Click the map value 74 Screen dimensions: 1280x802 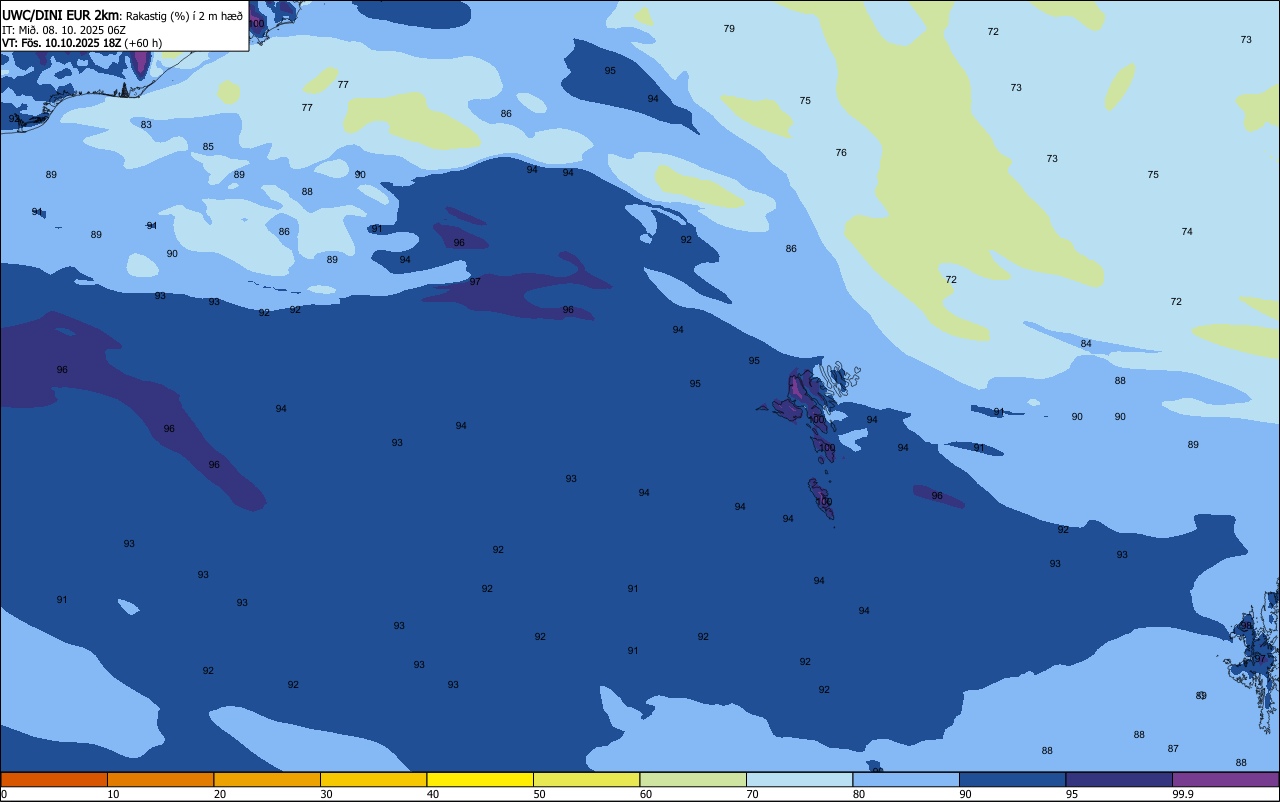(1187, 232)
